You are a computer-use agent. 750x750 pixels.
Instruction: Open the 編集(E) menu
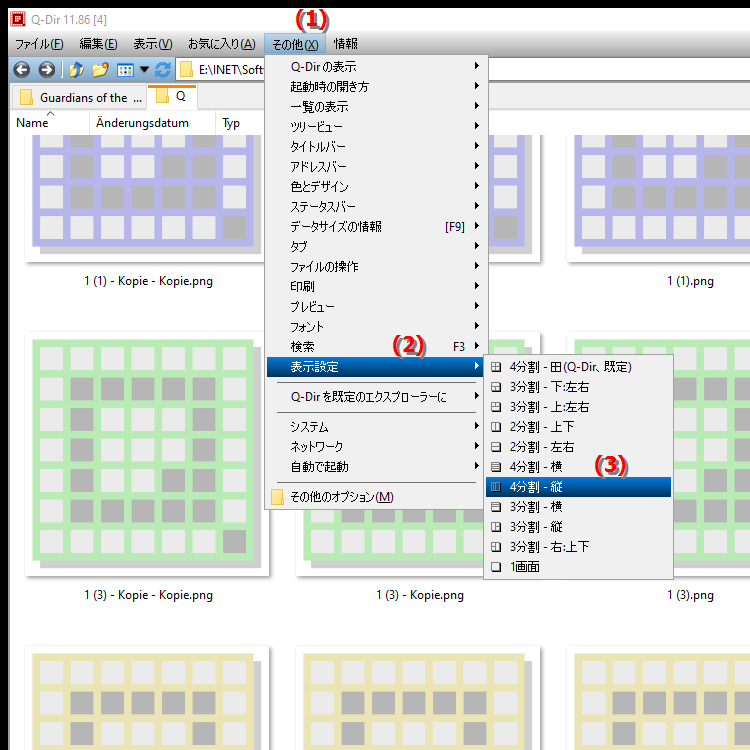(x=98, y=44)
